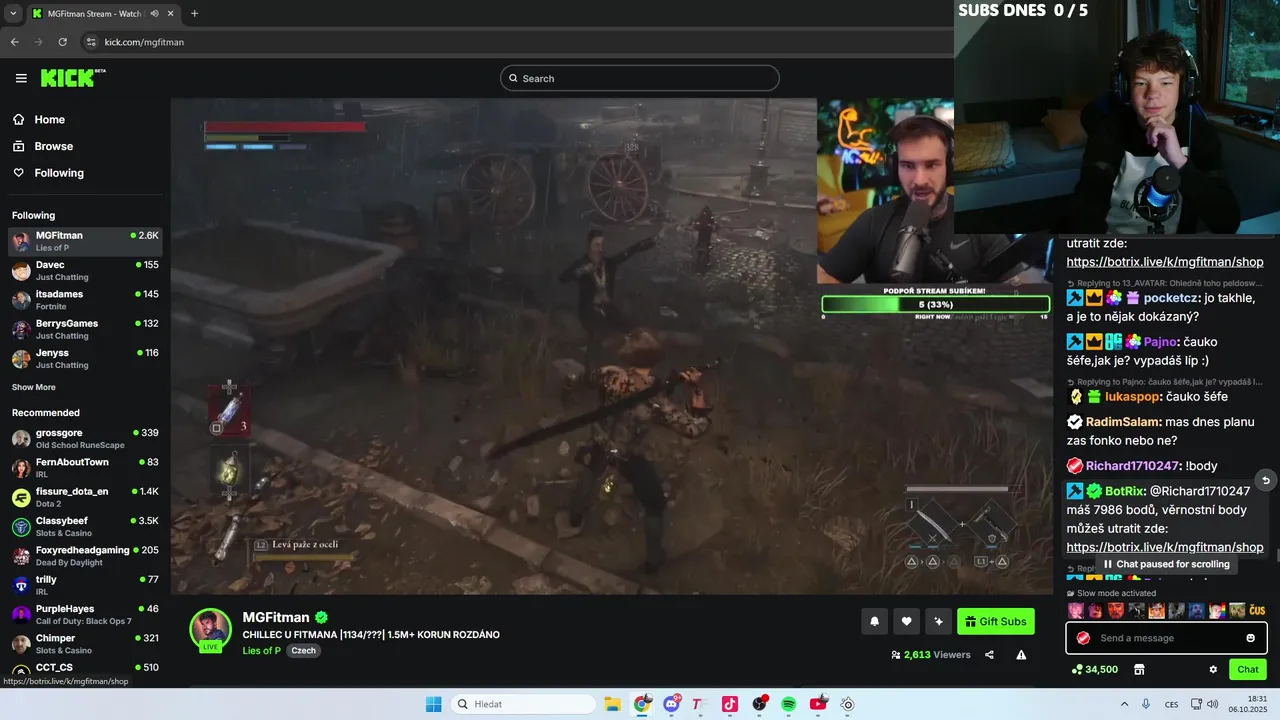Viewport: 1280px width, 720px height.
Task: Open TikTok app from the taskbar
Action: [730, 704]
